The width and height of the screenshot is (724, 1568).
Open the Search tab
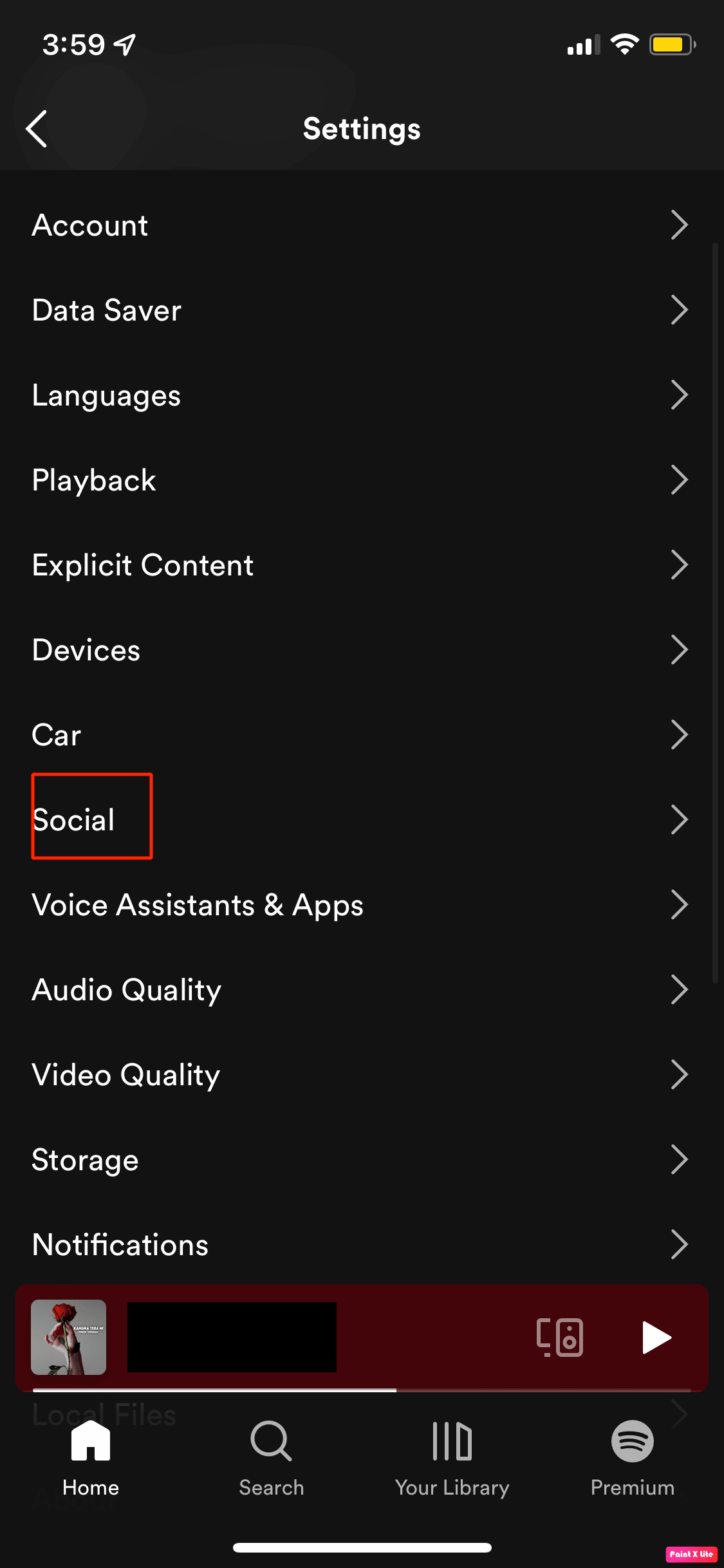point(271,1459)
